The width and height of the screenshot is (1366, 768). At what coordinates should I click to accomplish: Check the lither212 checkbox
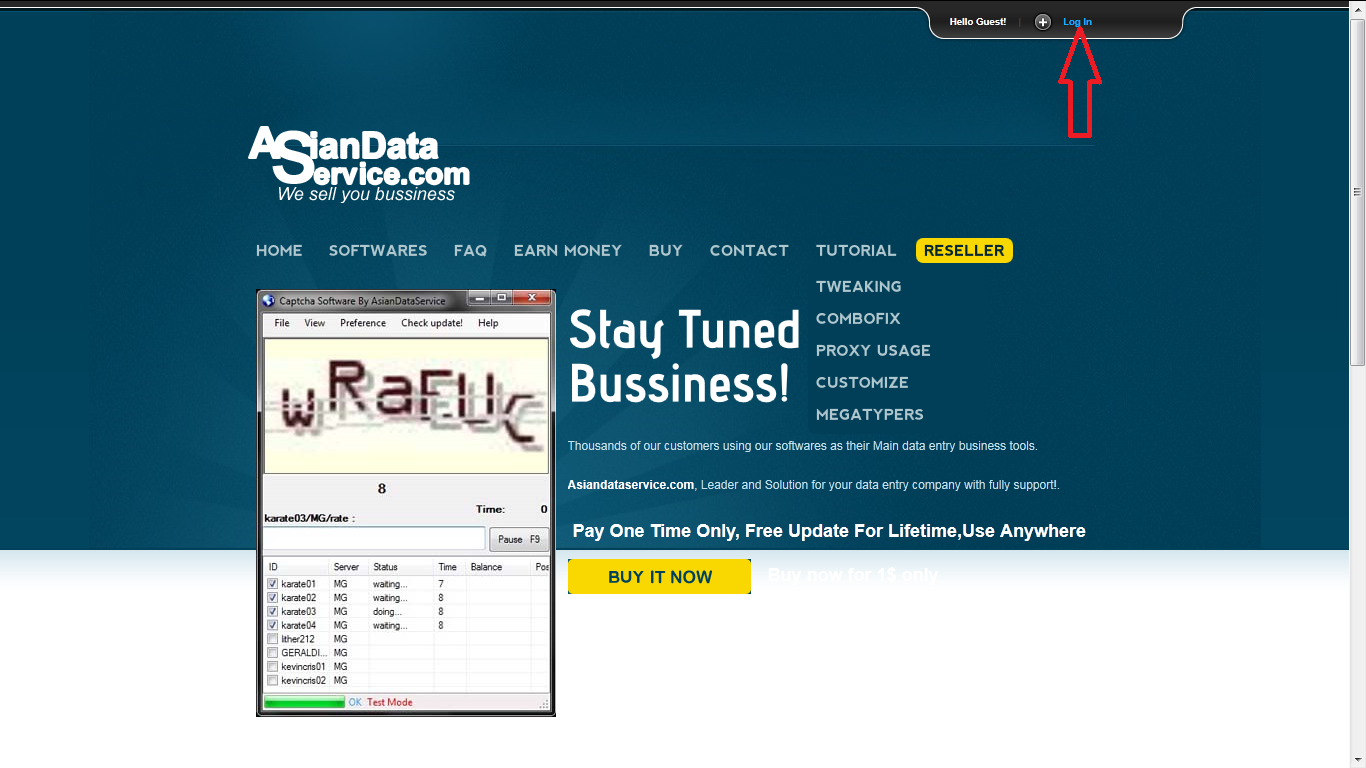[273, 639]
